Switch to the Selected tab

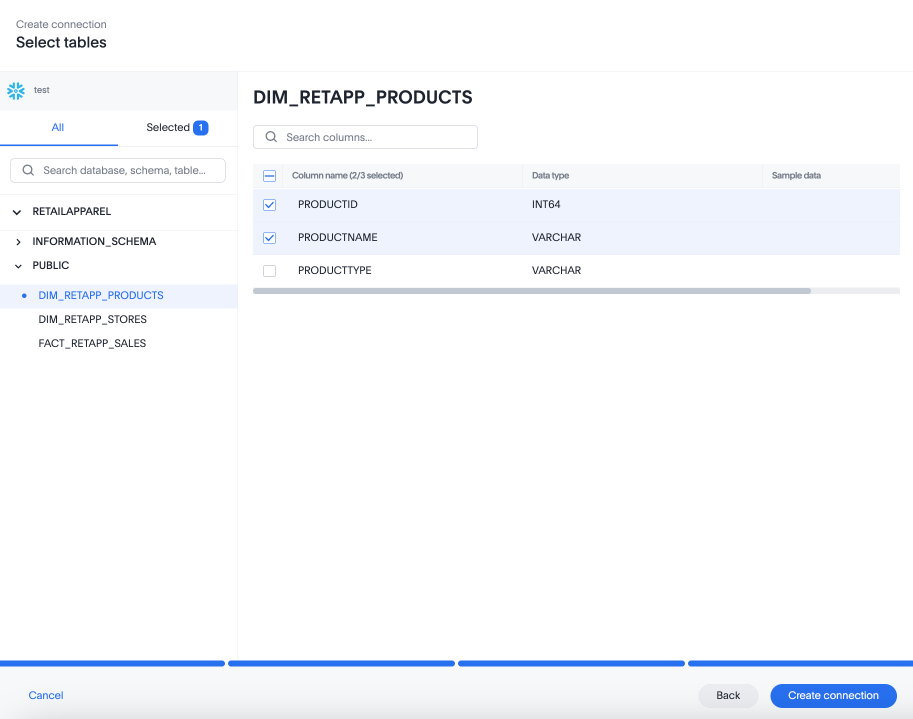168,128
